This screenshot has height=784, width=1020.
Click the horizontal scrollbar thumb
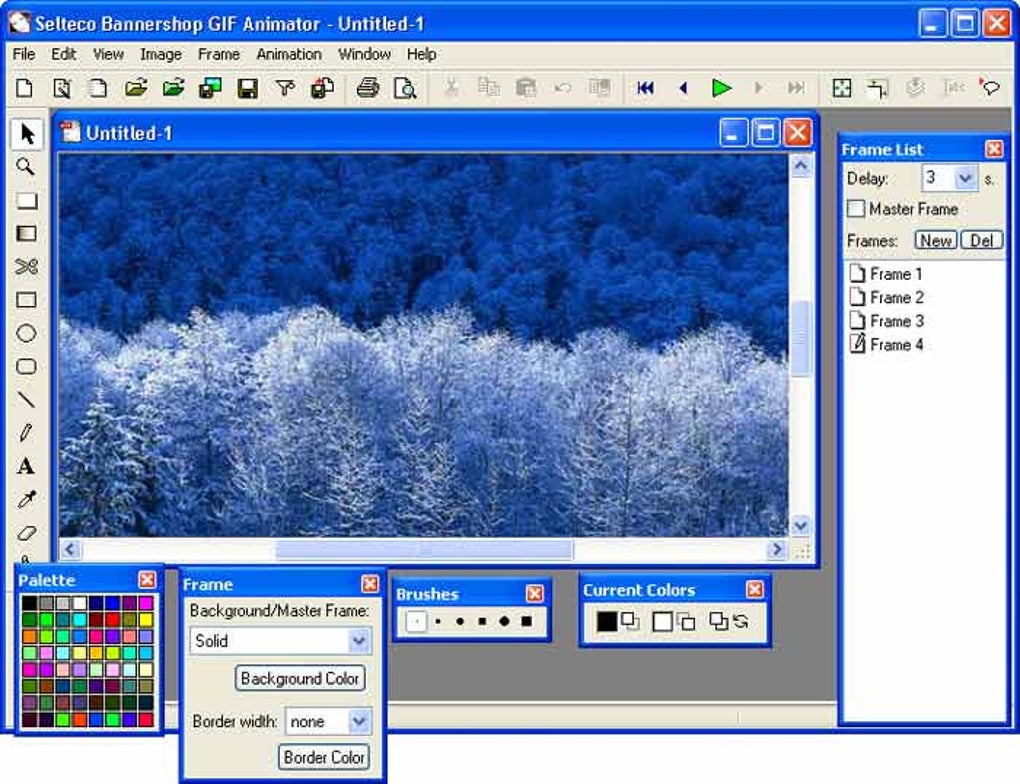(424, 550)
